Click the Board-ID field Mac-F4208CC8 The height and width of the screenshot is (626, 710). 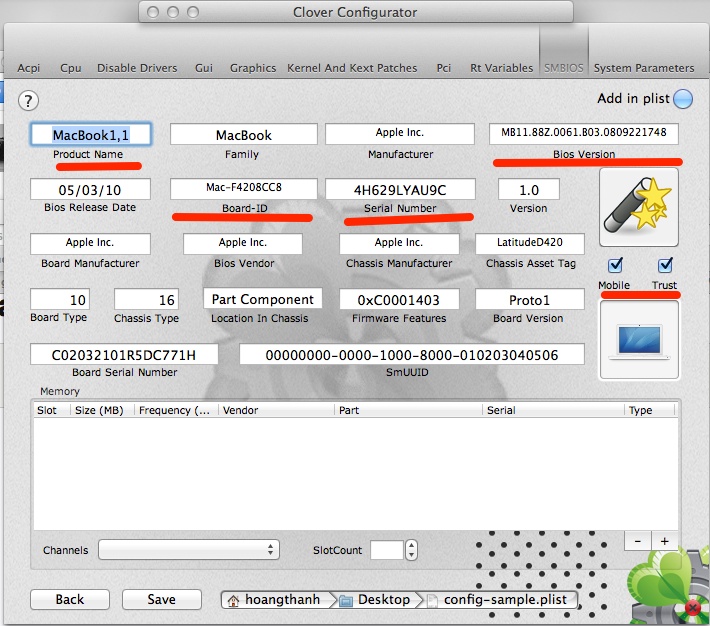[x=244, y=189]
